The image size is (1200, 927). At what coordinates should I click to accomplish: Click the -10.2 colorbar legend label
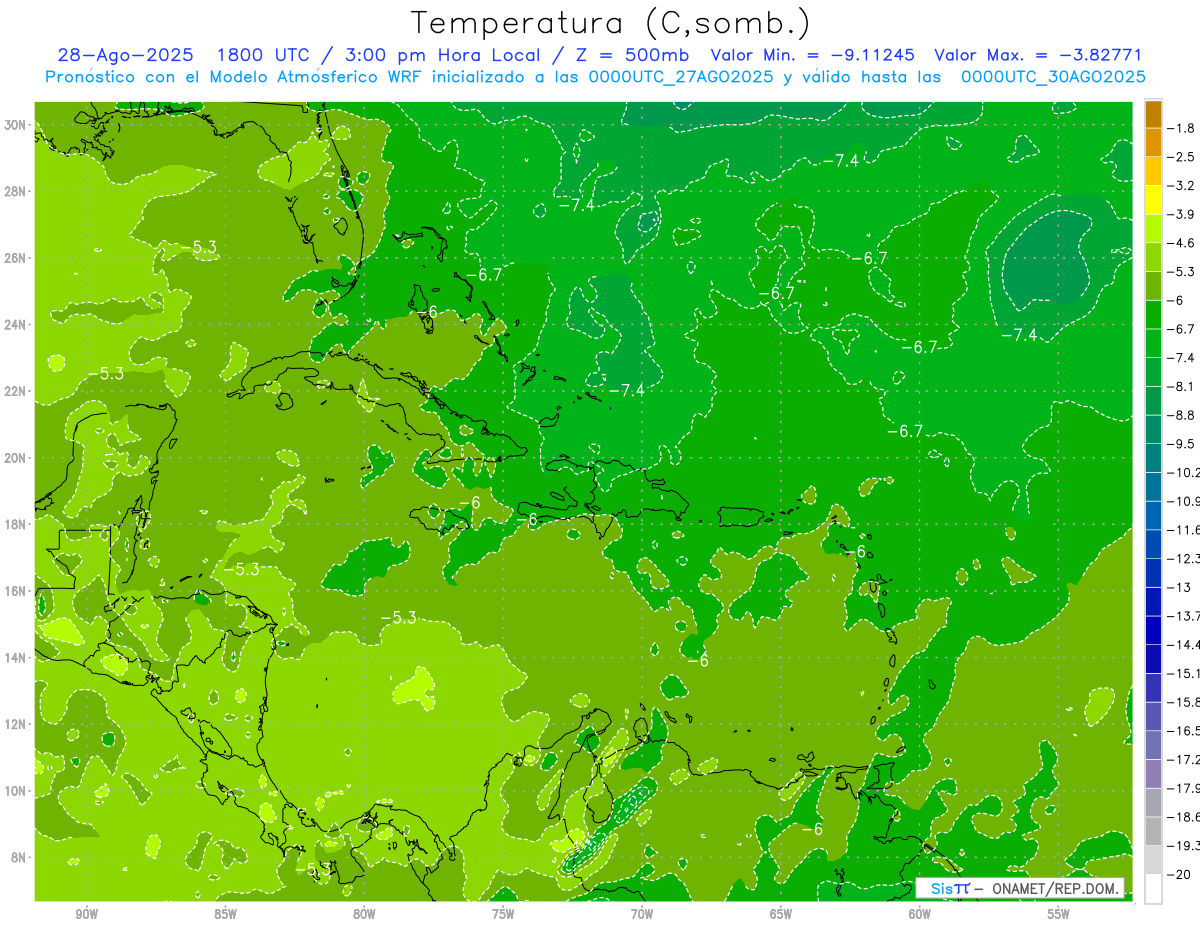tap(1183, 472)
